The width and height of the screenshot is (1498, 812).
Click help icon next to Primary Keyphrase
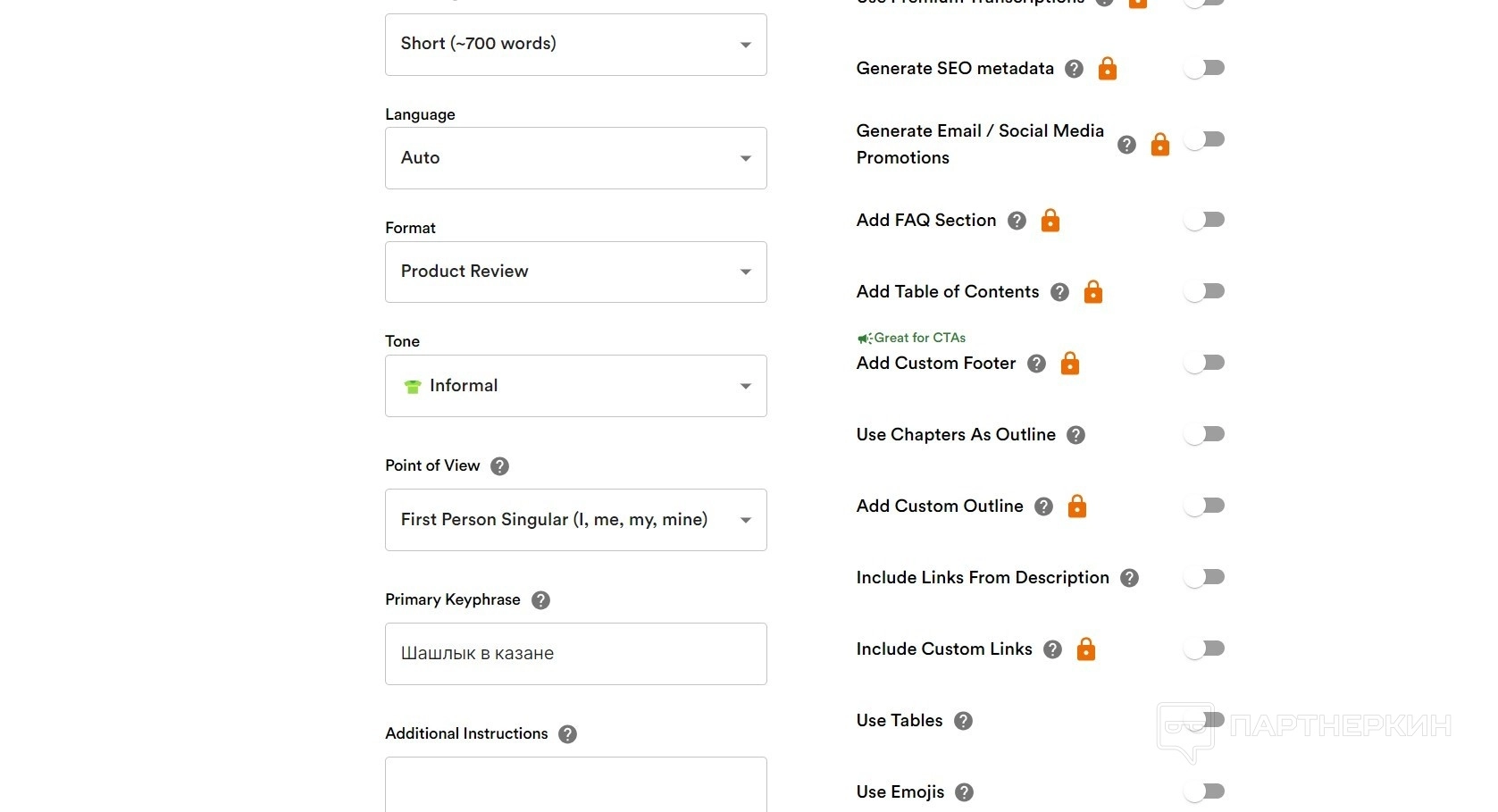pyautogui.click(x=540, y=600)
